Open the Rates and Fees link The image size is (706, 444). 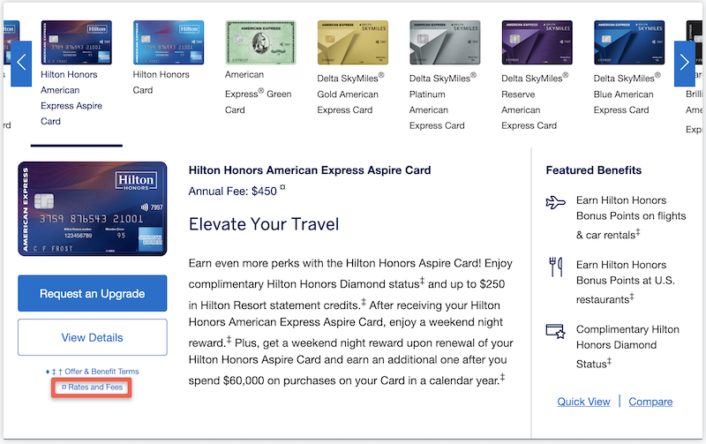[94, 386]
